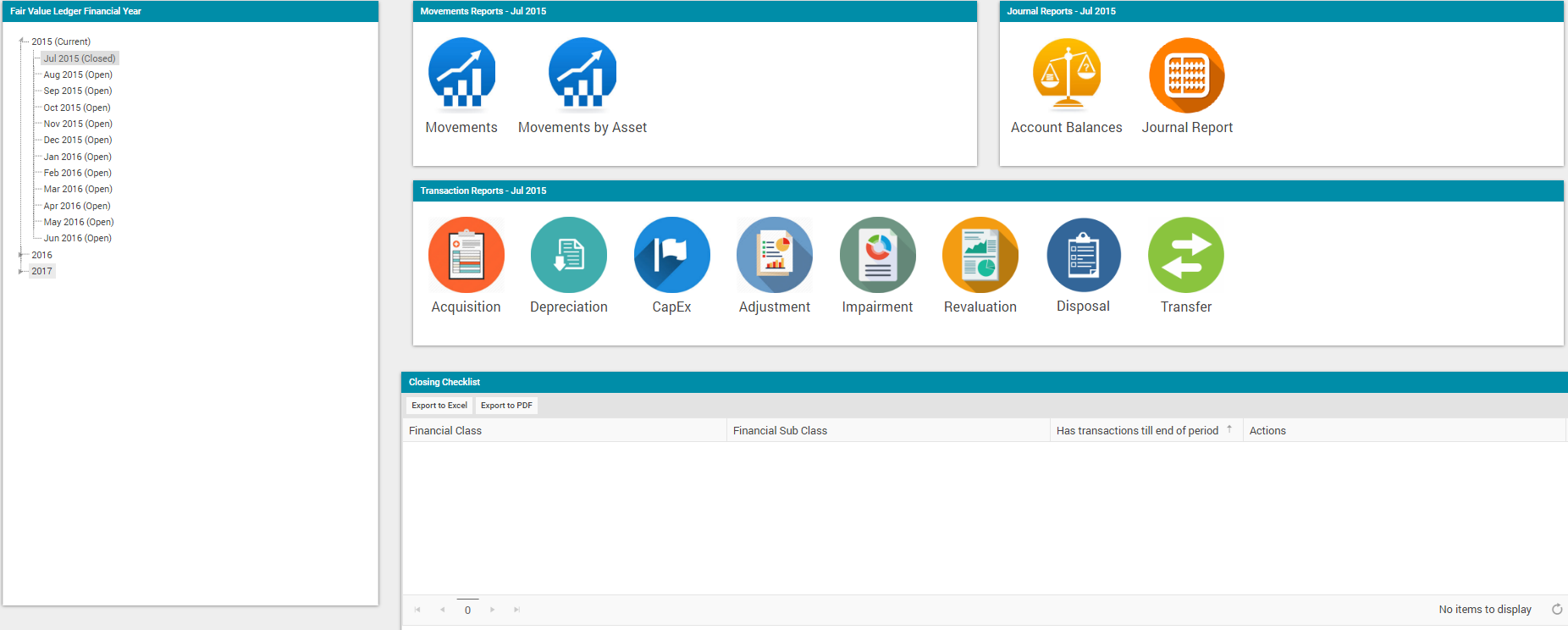
Task: Open the Account Balances scales icon
Action: (1067, 75)
